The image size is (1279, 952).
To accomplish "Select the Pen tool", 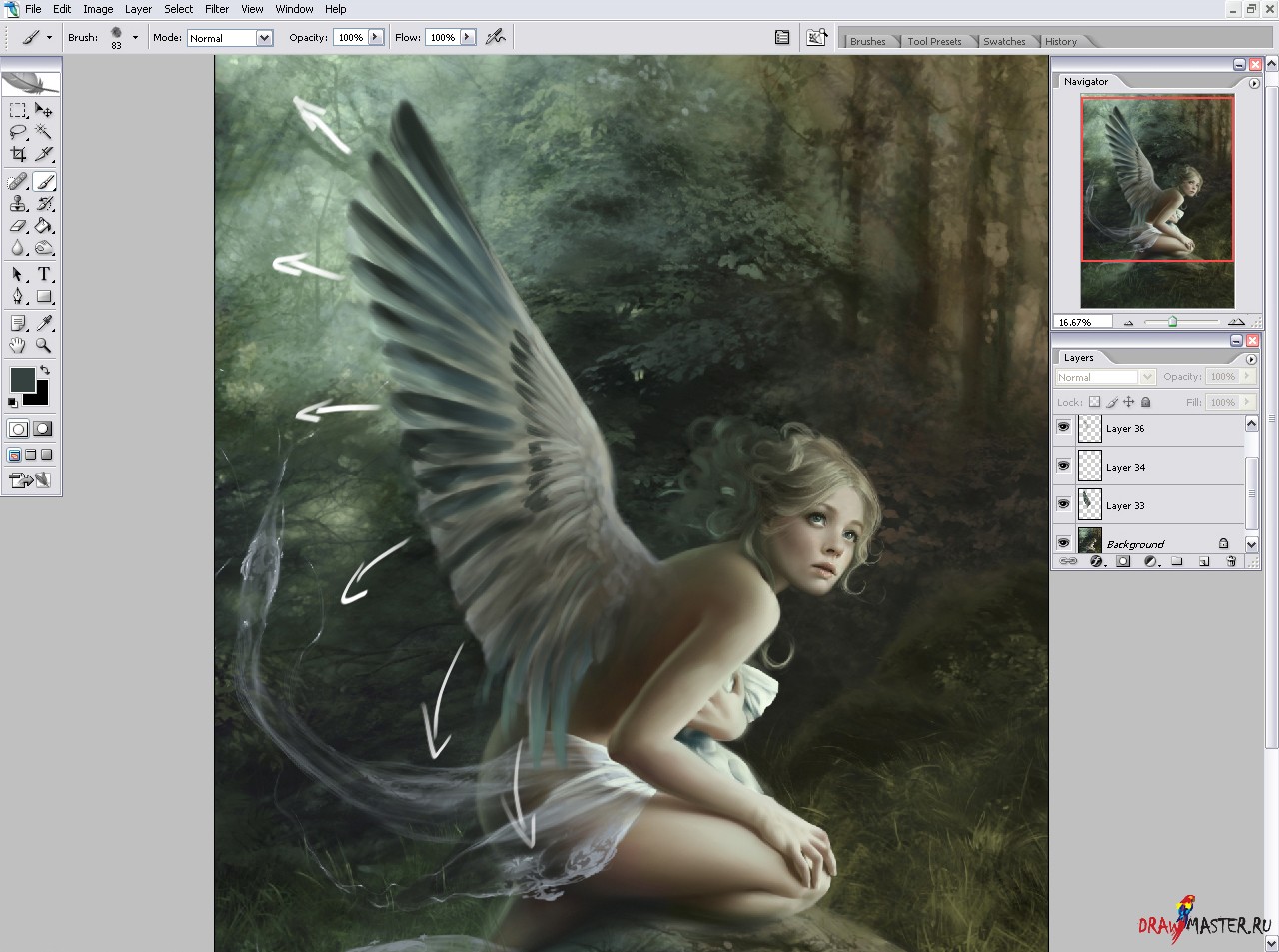I will [18, 296].
